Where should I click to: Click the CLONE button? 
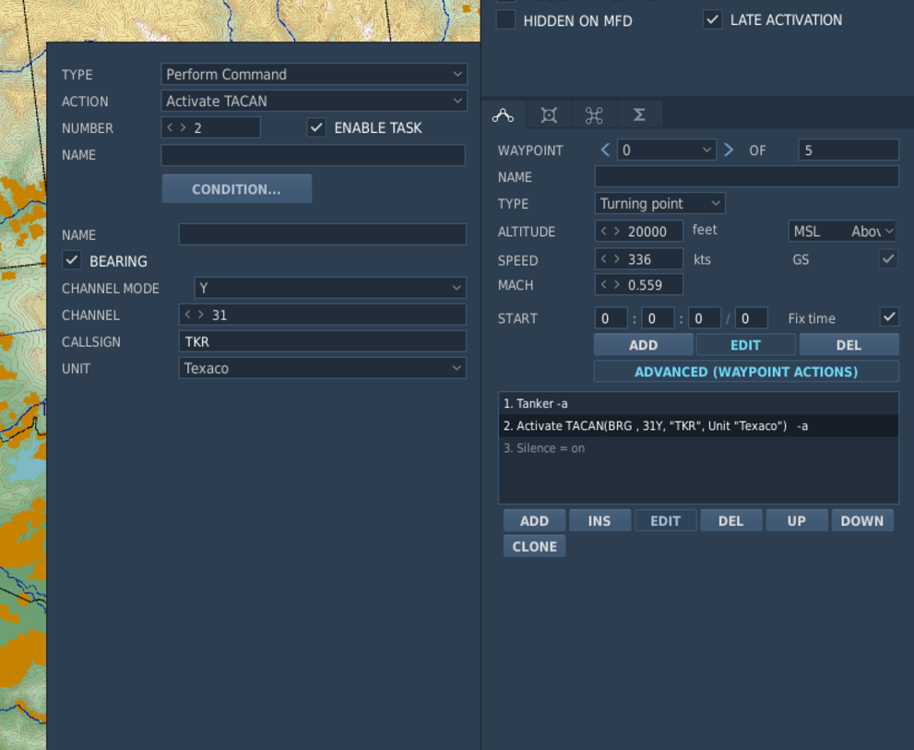pyautogui.click(x=534, y=547)
